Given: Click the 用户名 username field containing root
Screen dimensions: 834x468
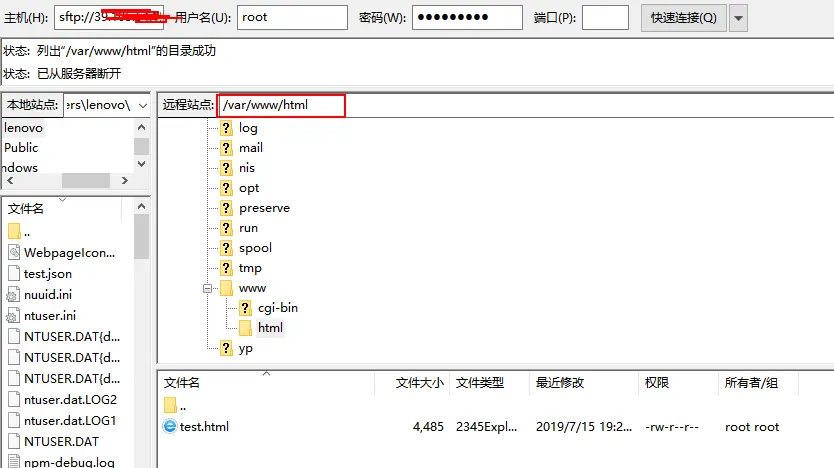Looking at the screenshot, I should [293, 18].
